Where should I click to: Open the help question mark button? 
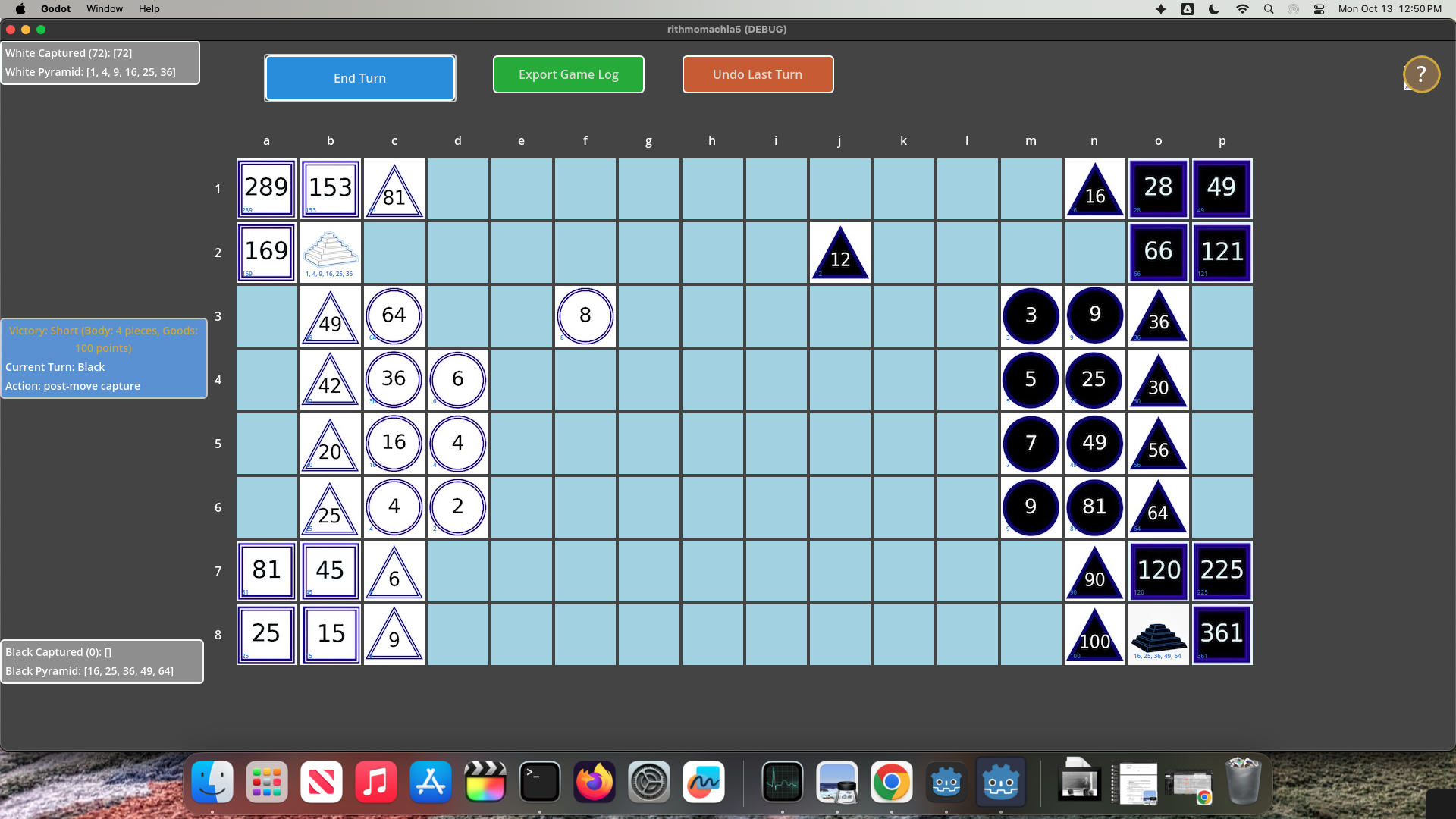tap(1421, 74)
